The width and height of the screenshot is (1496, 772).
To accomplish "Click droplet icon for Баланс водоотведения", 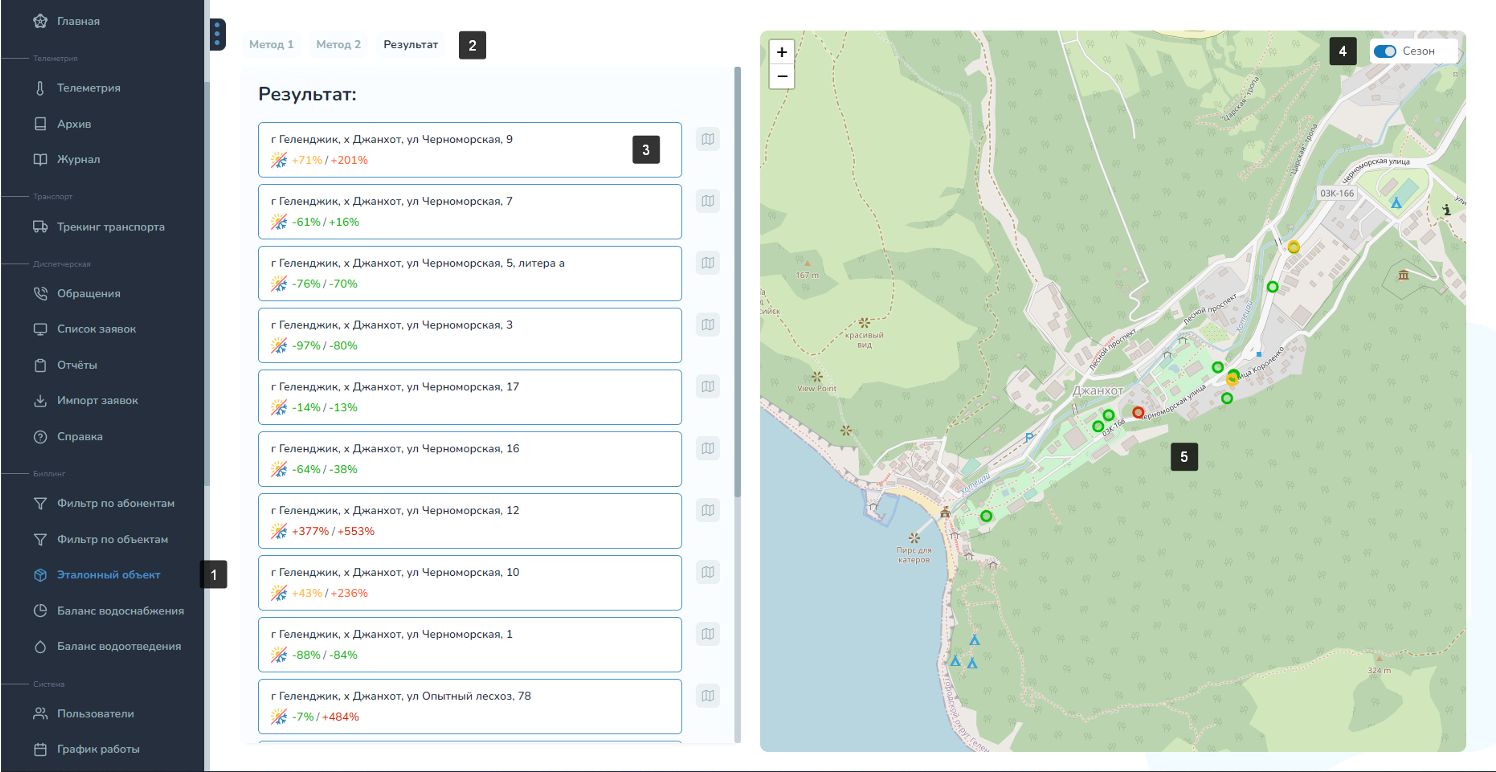I will pyautogui.click(x=40, y=646).
